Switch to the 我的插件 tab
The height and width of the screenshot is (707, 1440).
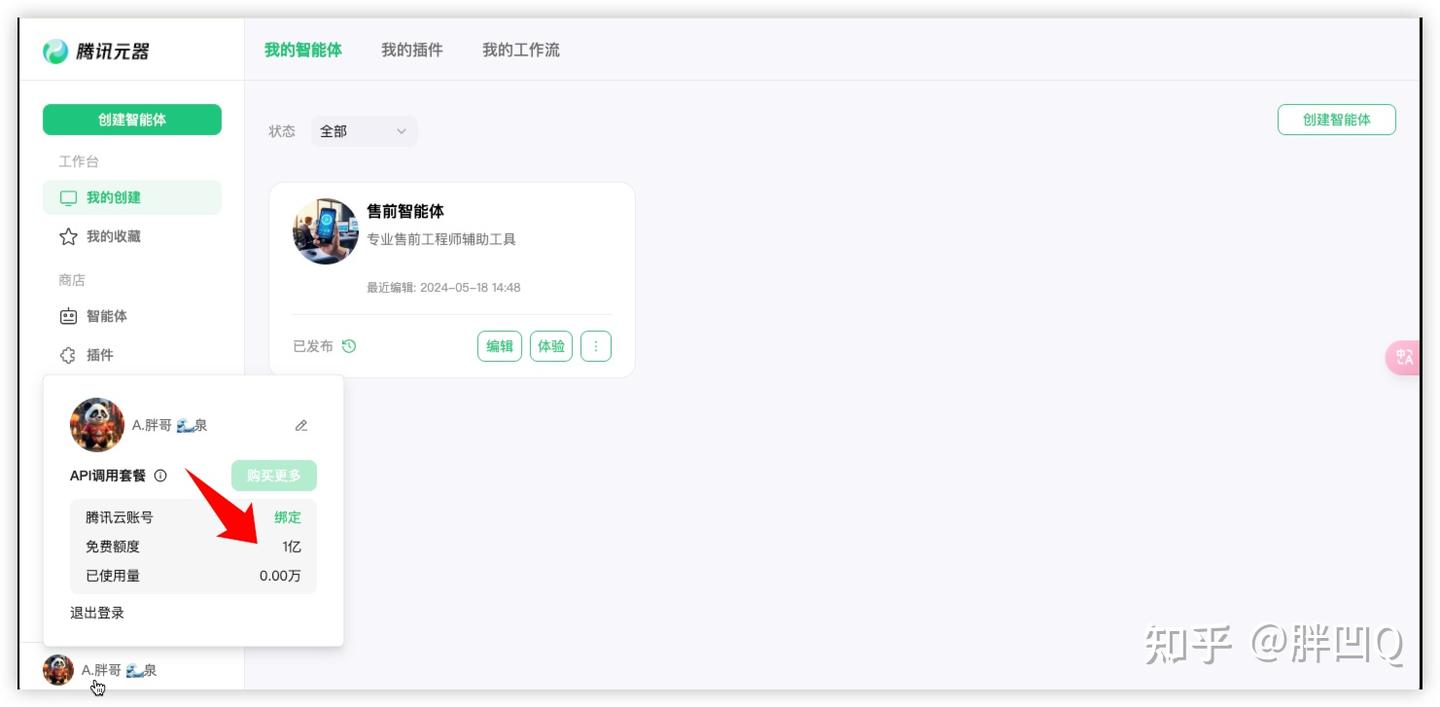[x=412, y=50]
